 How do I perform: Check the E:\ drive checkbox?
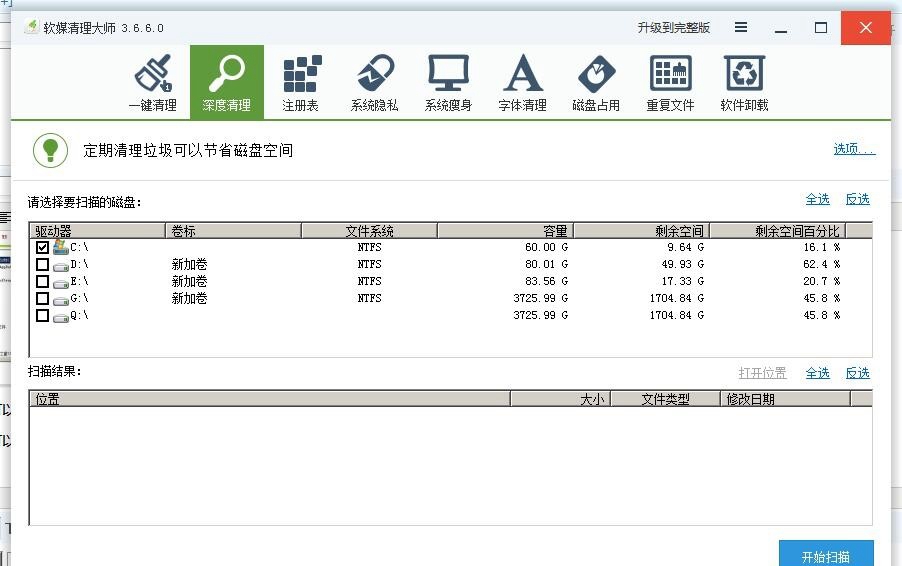coord(42,281)
